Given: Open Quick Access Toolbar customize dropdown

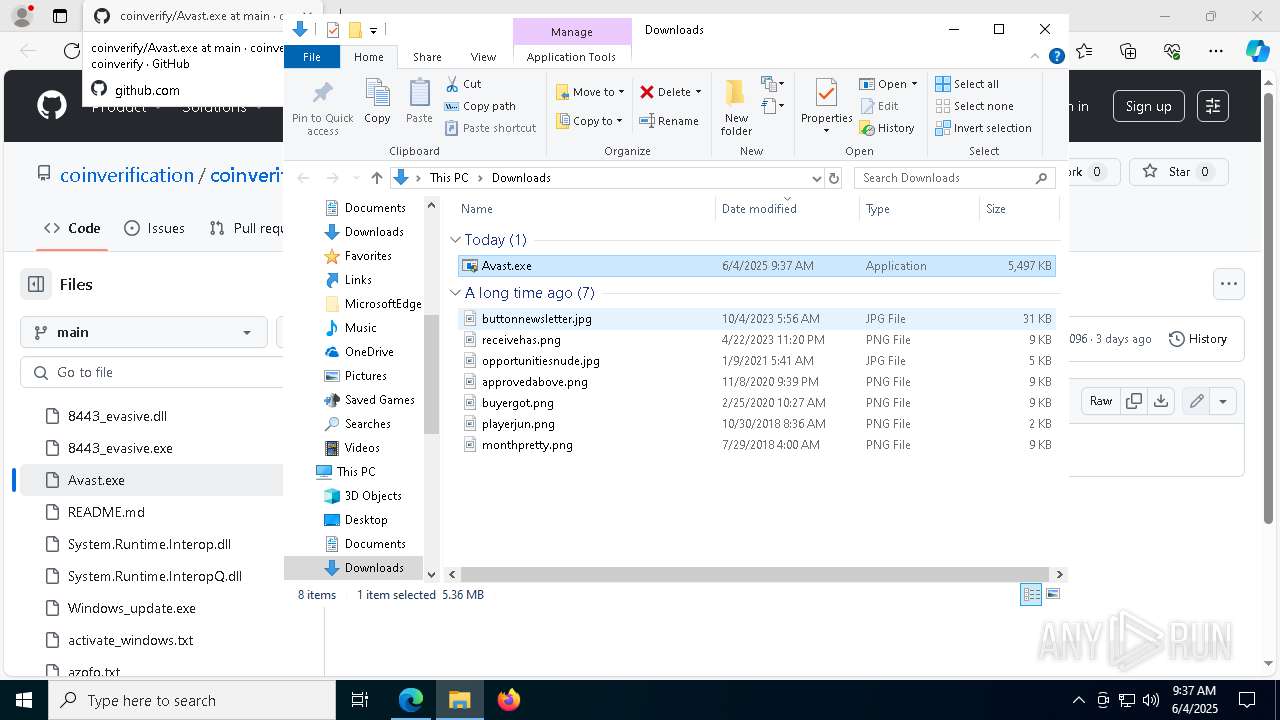Looking at the screenshot, I should click(373, 31).
